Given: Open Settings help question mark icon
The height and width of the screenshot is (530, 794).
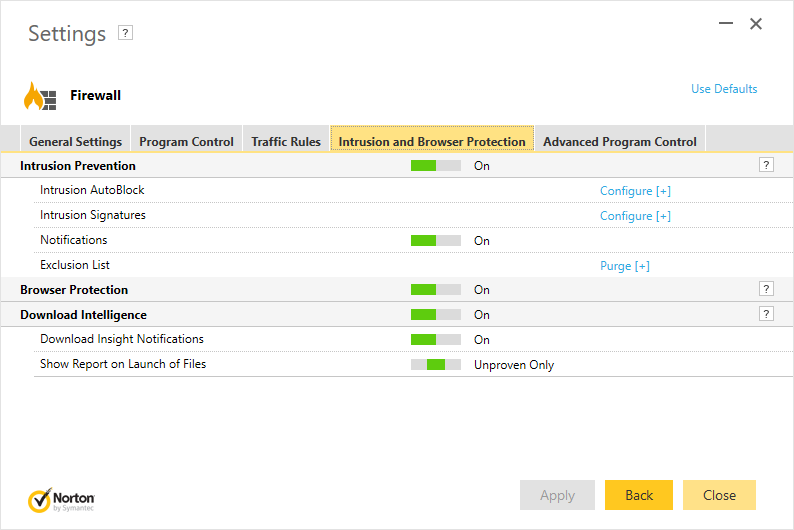Looking at the screenshot, I should [125, 33].
